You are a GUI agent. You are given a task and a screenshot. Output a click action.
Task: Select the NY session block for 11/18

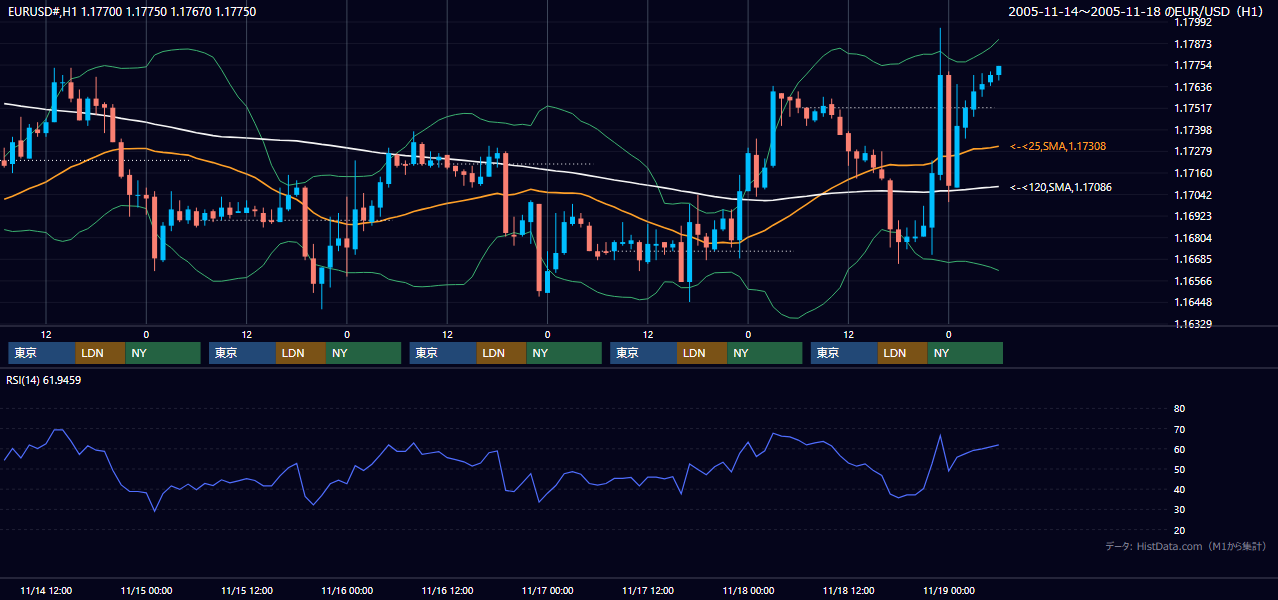pyautogui.click(x=965, y=353)
